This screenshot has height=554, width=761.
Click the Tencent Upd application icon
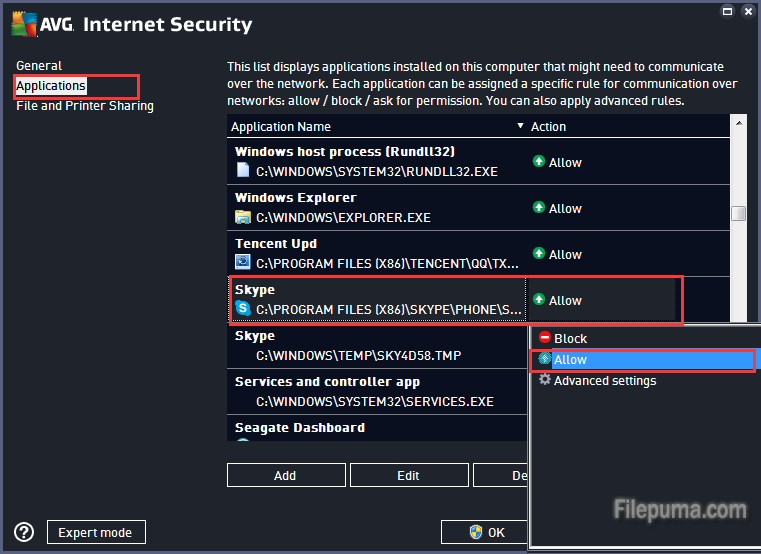[x=243, y=262]
